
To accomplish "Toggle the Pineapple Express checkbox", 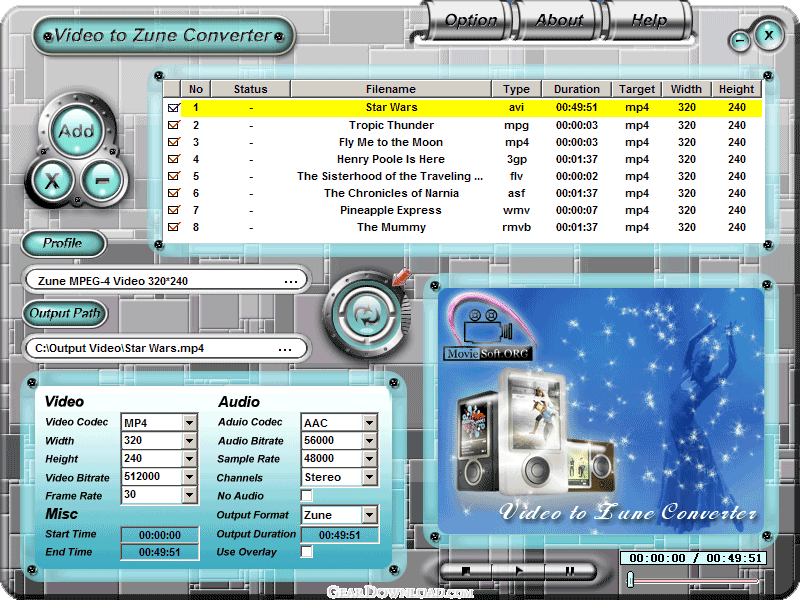I will (174, 210).
